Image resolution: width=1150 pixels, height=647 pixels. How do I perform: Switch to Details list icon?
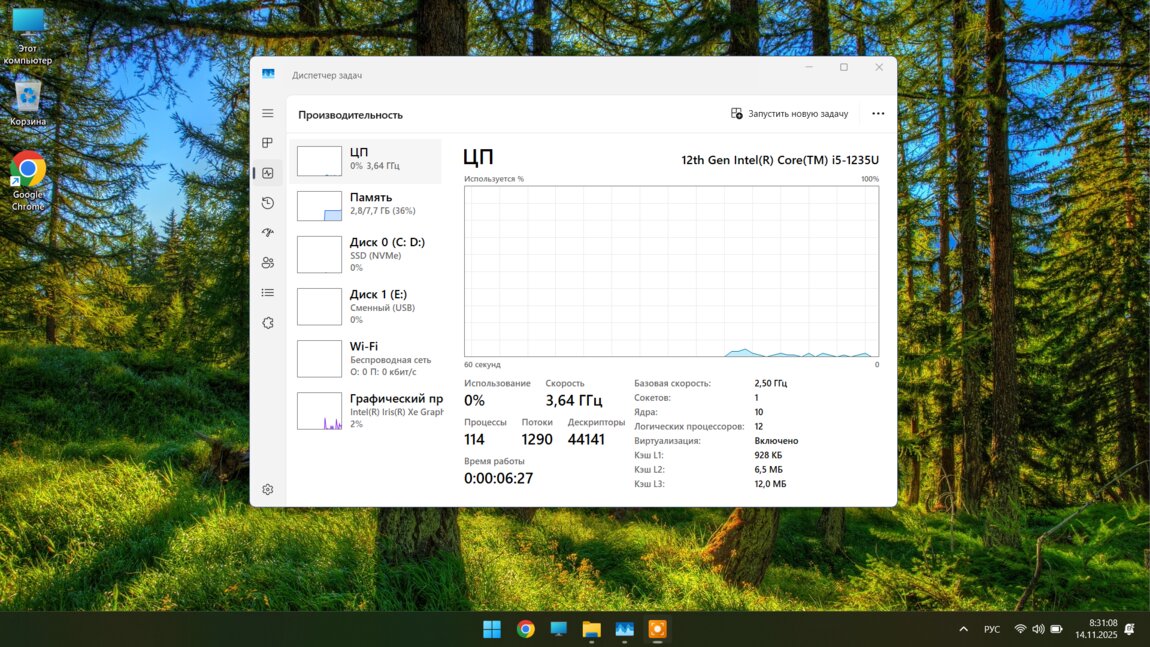[267, 293]
